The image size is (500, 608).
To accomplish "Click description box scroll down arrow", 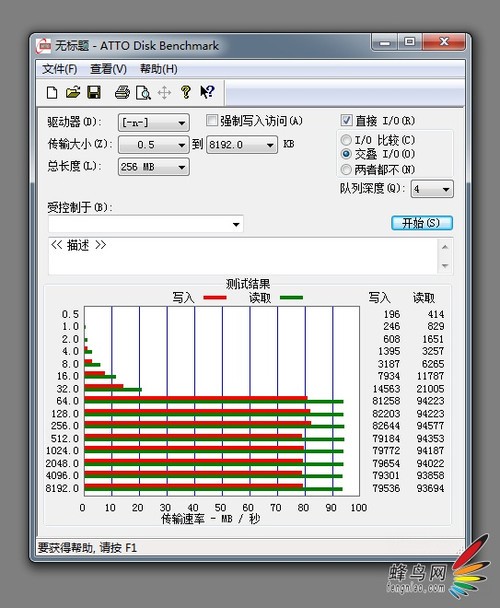I will (445, 266).
